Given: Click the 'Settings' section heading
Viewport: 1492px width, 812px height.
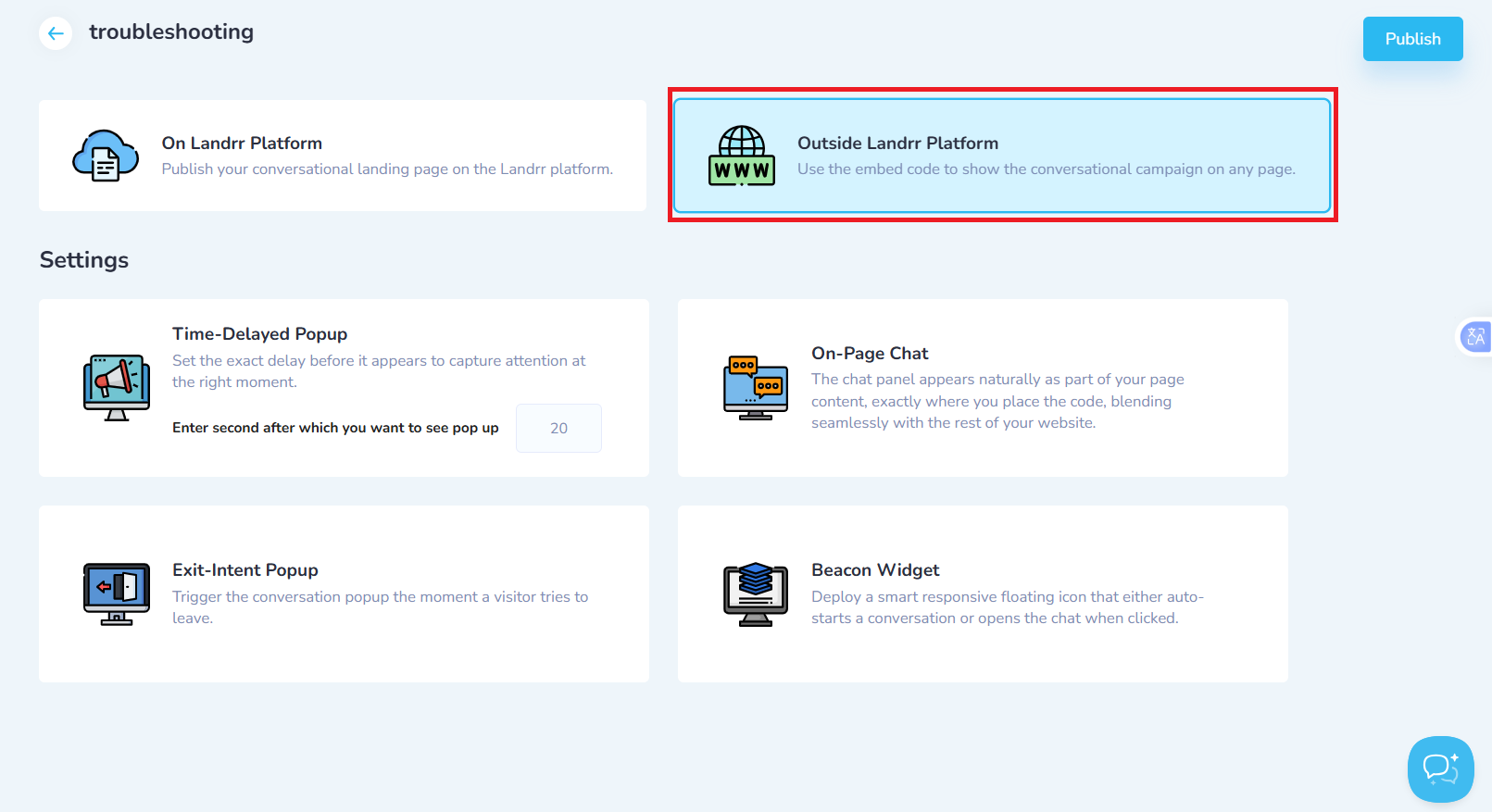Looking at the screenshot, I should pyautogui.click(x=84, y=260).
